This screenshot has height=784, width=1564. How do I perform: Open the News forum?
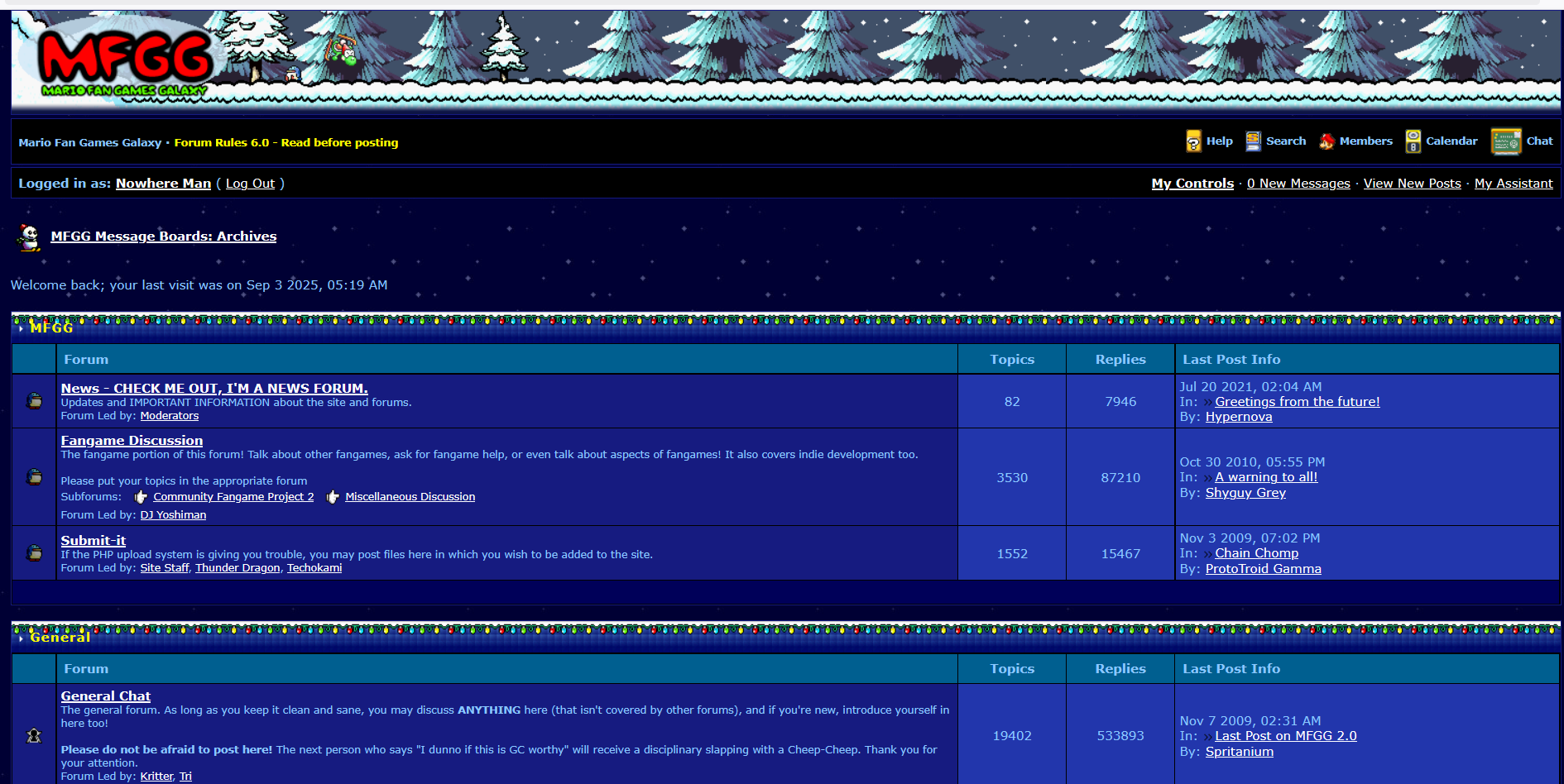tap(214, 389)
